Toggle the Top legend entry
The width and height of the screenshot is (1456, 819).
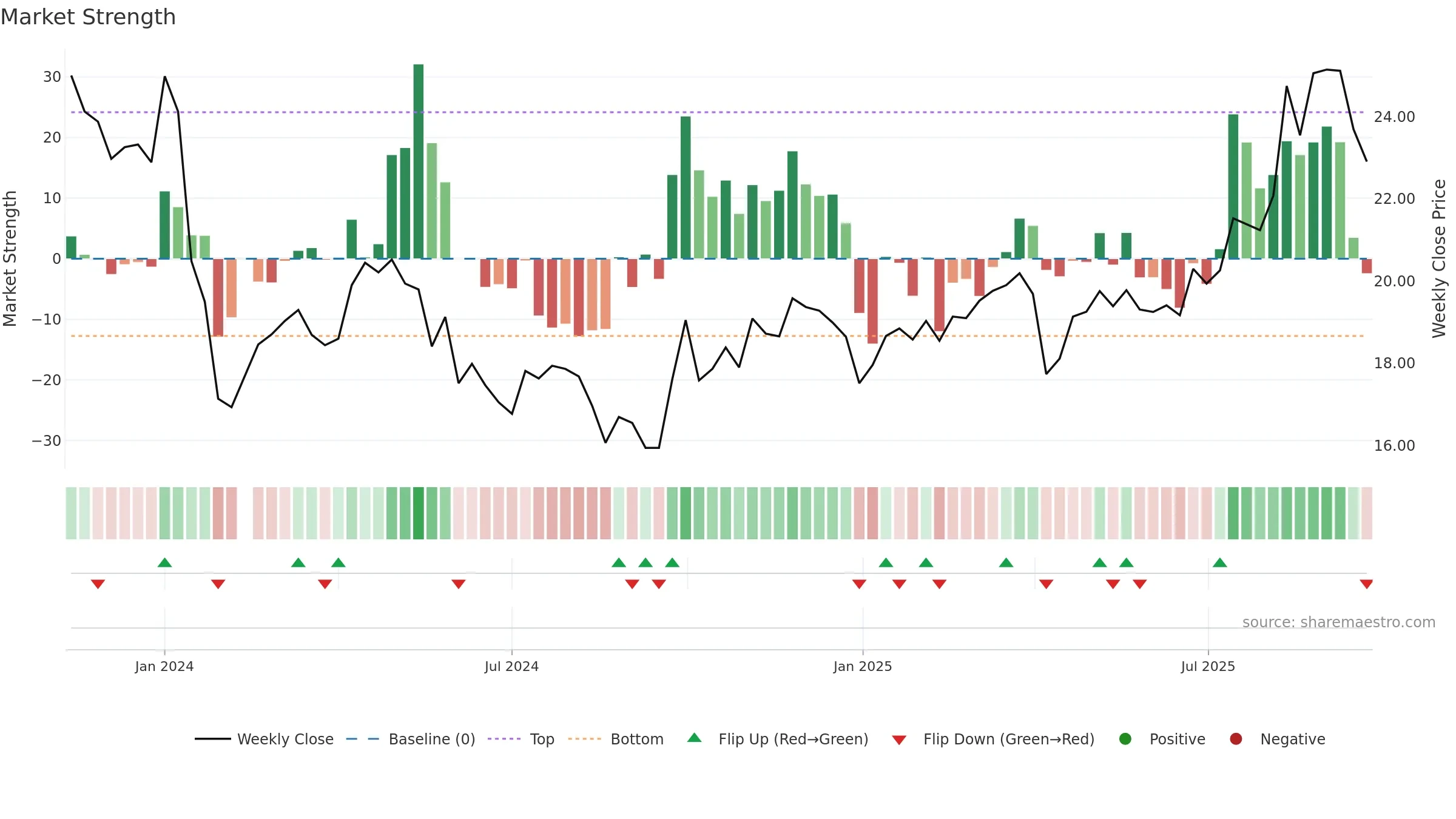[521, 739]
